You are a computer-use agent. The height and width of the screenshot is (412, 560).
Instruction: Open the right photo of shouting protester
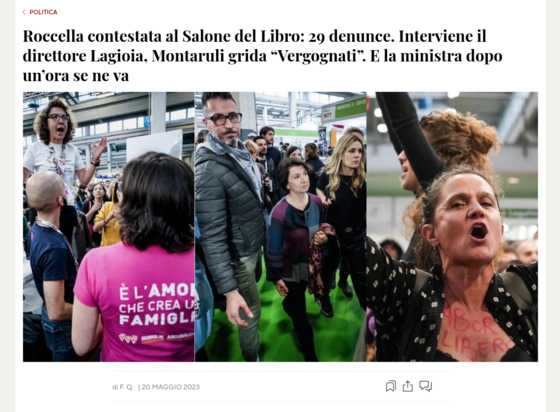click(x=452, y=227)
